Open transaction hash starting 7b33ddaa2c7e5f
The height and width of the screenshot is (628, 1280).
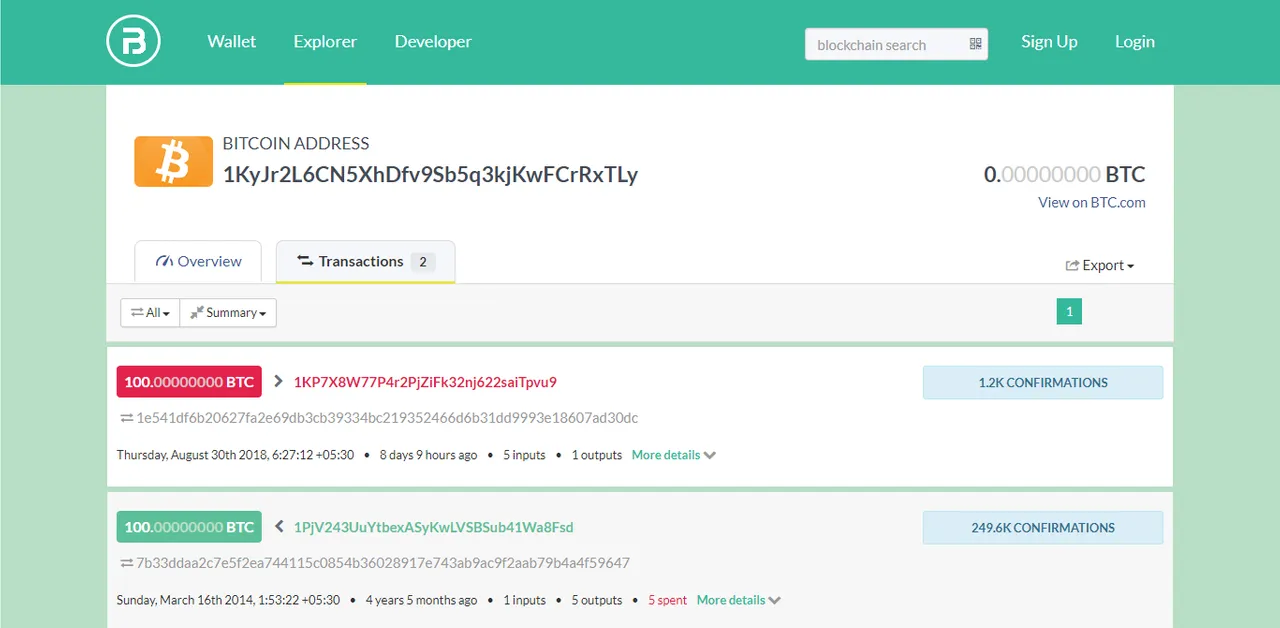pos(383,563)
